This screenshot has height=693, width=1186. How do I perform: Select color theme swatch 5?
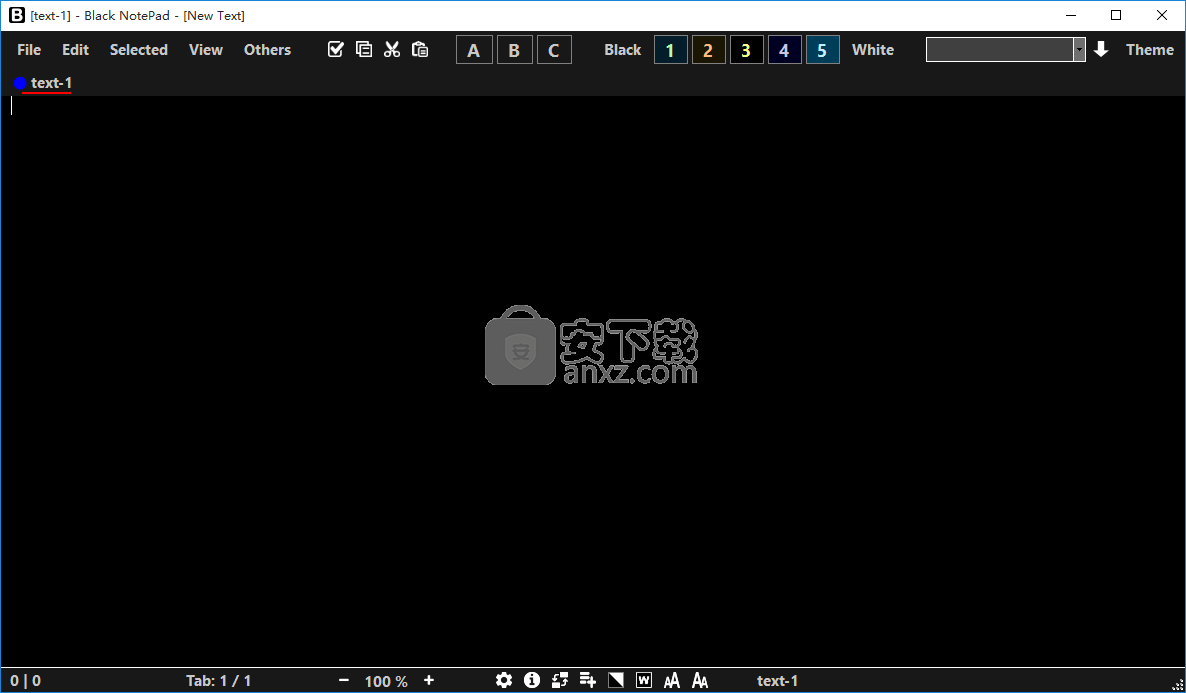[823, 50]
